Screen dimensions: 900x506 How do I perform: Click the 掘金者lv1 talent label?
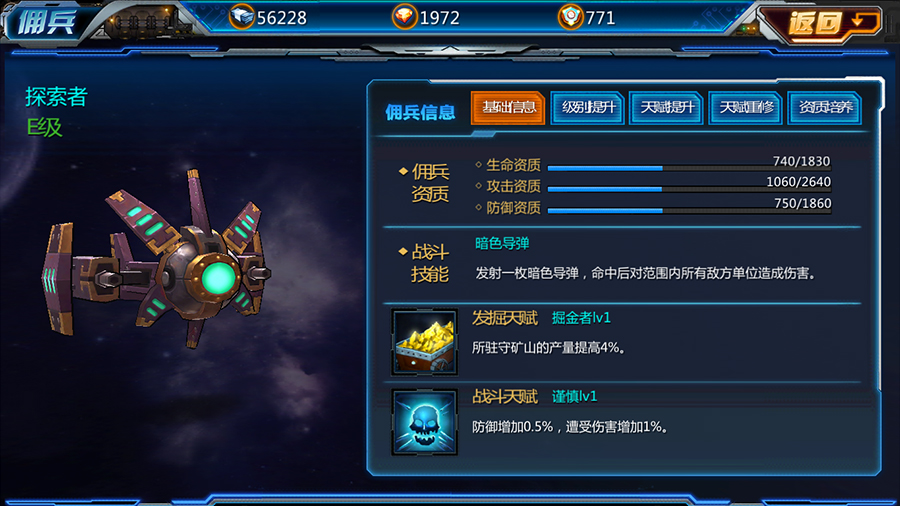pyautogui.click(x=581, y=318)
